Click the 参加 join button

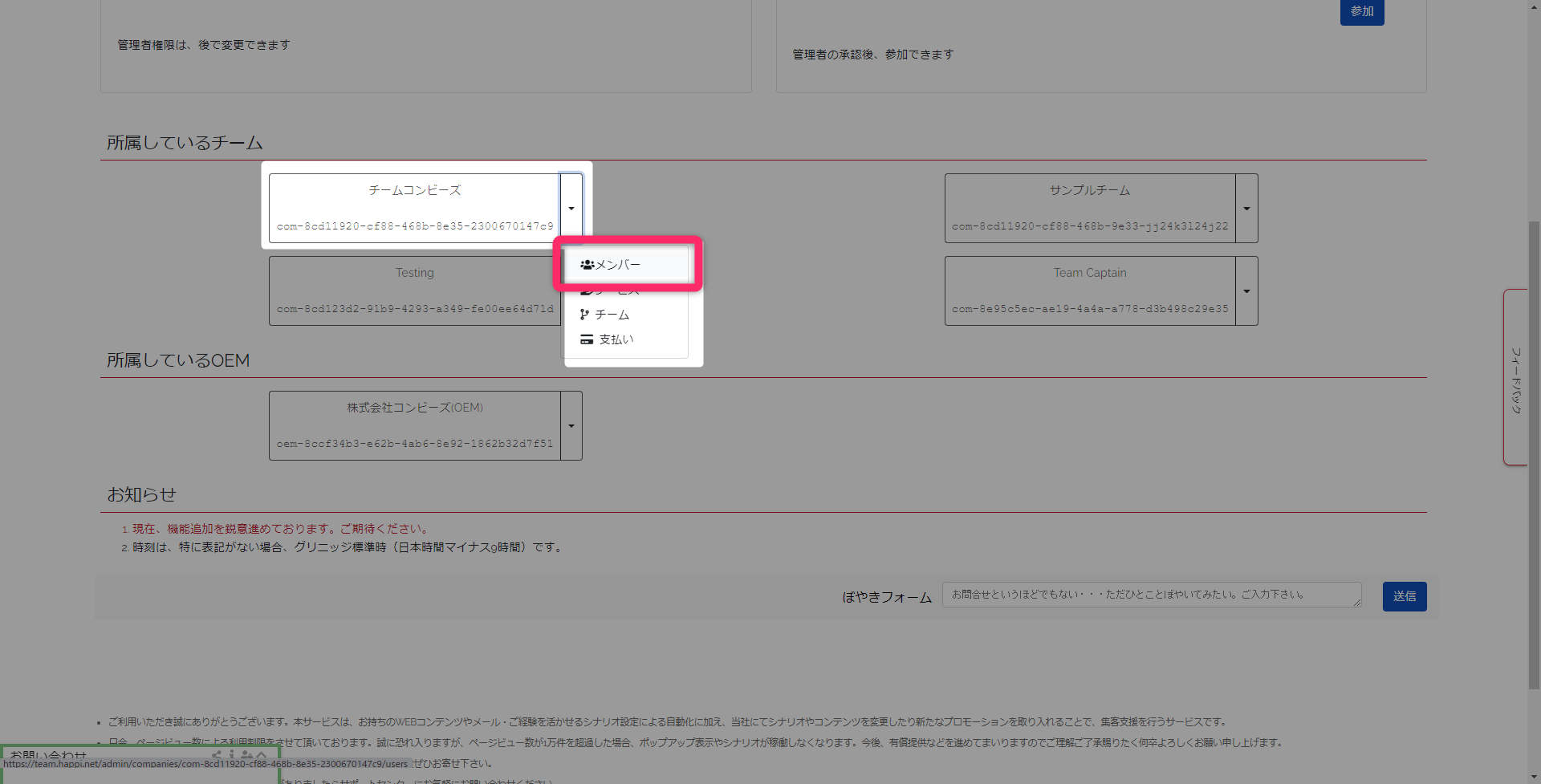pos(1362,11)
